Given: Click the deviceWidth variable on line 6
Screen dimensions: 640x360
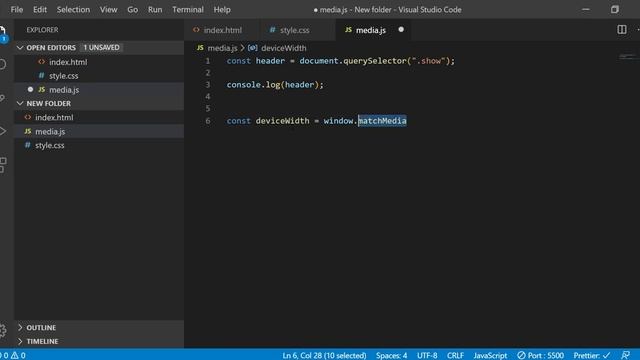Looking at the screenshot, I should 282,121.
